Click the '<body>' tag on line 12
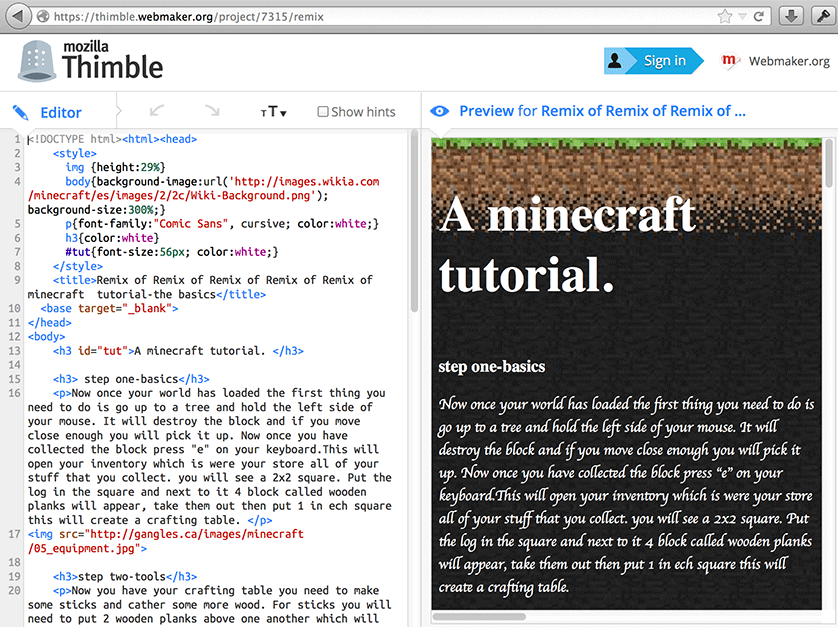Screen dimensions: 838x627 (46, 337)
